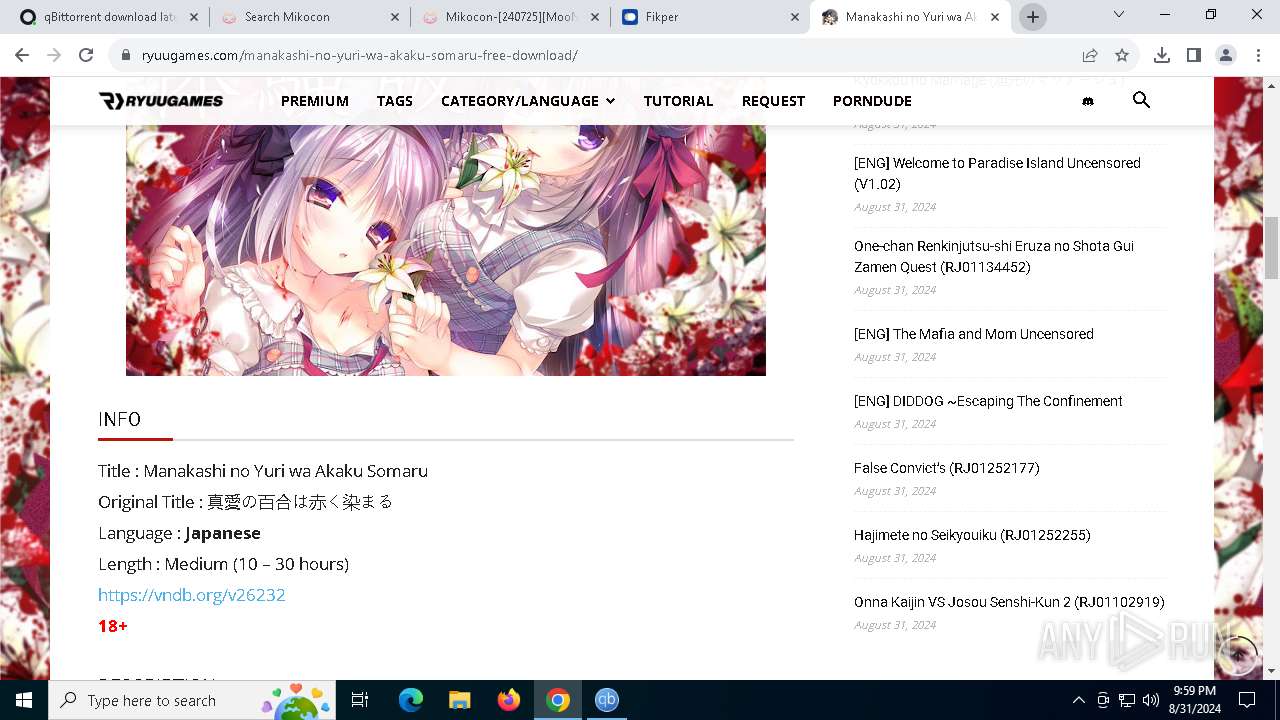Launch Firefox from taskbar

(509, 700)
